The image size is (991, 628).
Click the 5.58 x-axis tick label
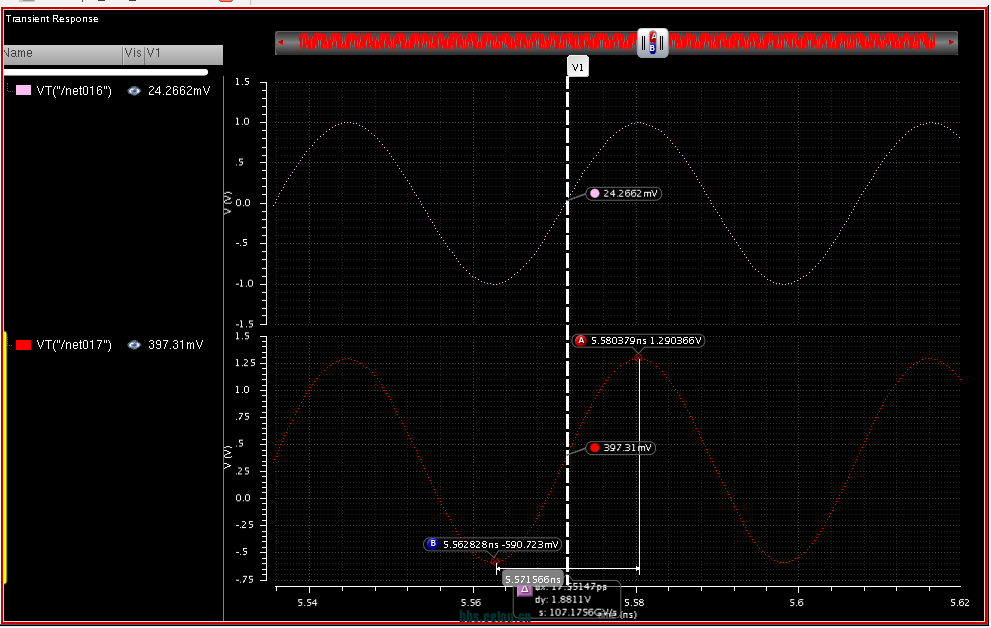coord(635,603)
